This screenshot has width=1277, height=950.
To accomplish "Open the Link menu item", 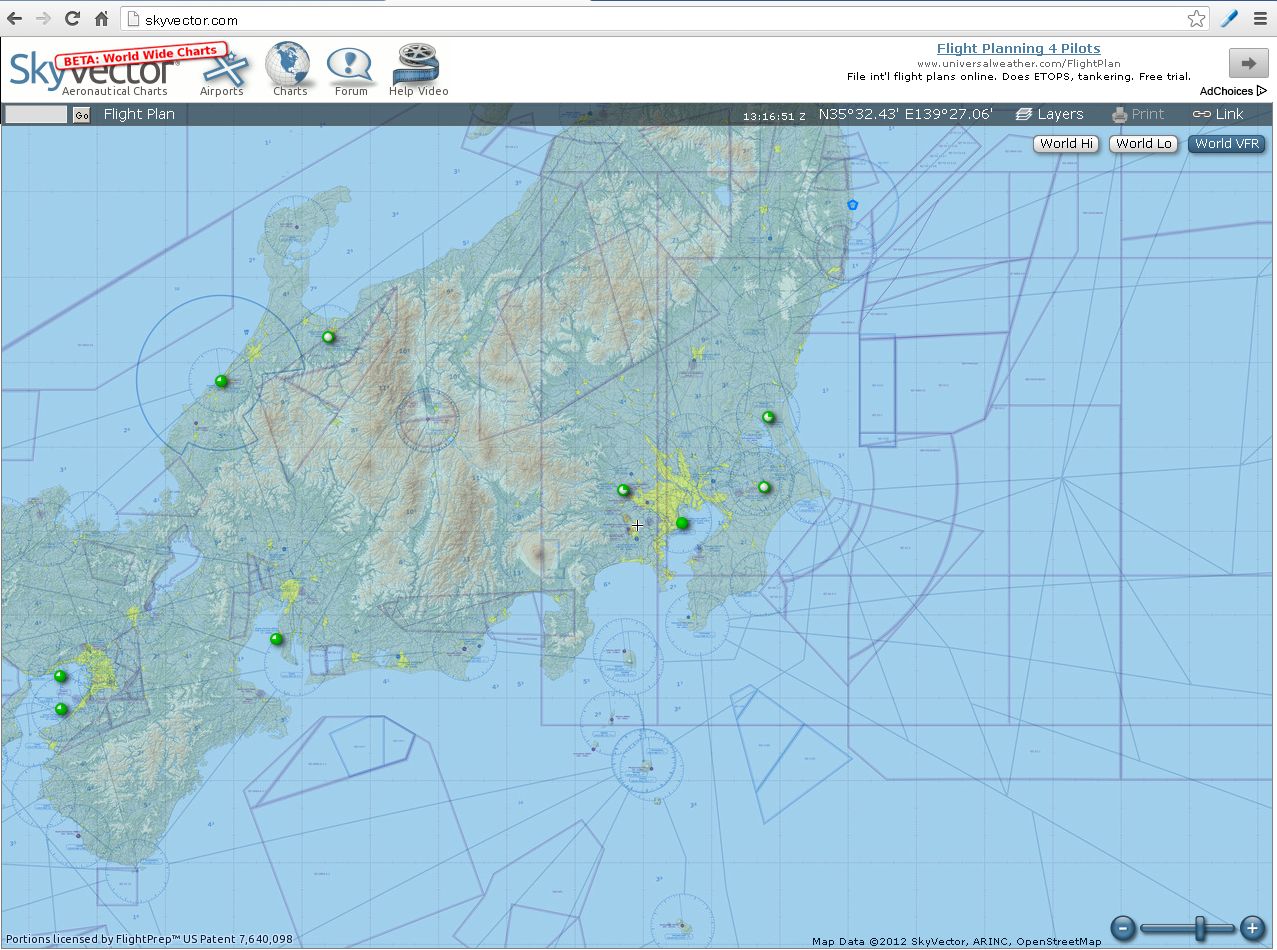I will point(1218,114).
